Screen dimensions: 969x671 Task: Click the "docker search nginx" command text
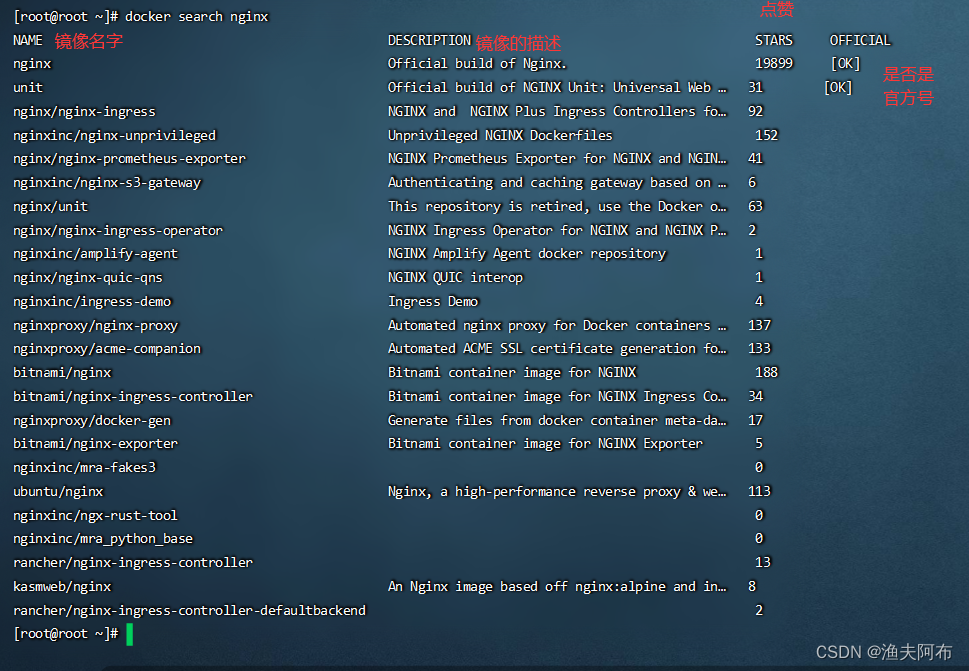[x=197, y=17]
